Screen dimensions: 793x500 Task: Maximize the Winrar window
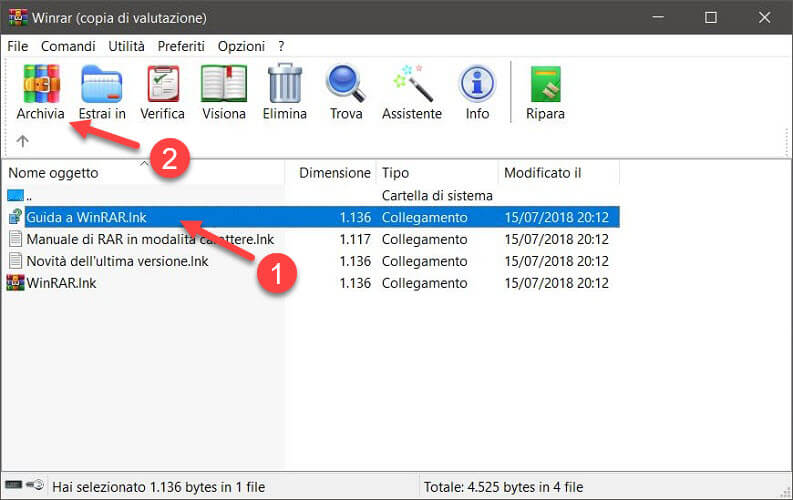711,18
